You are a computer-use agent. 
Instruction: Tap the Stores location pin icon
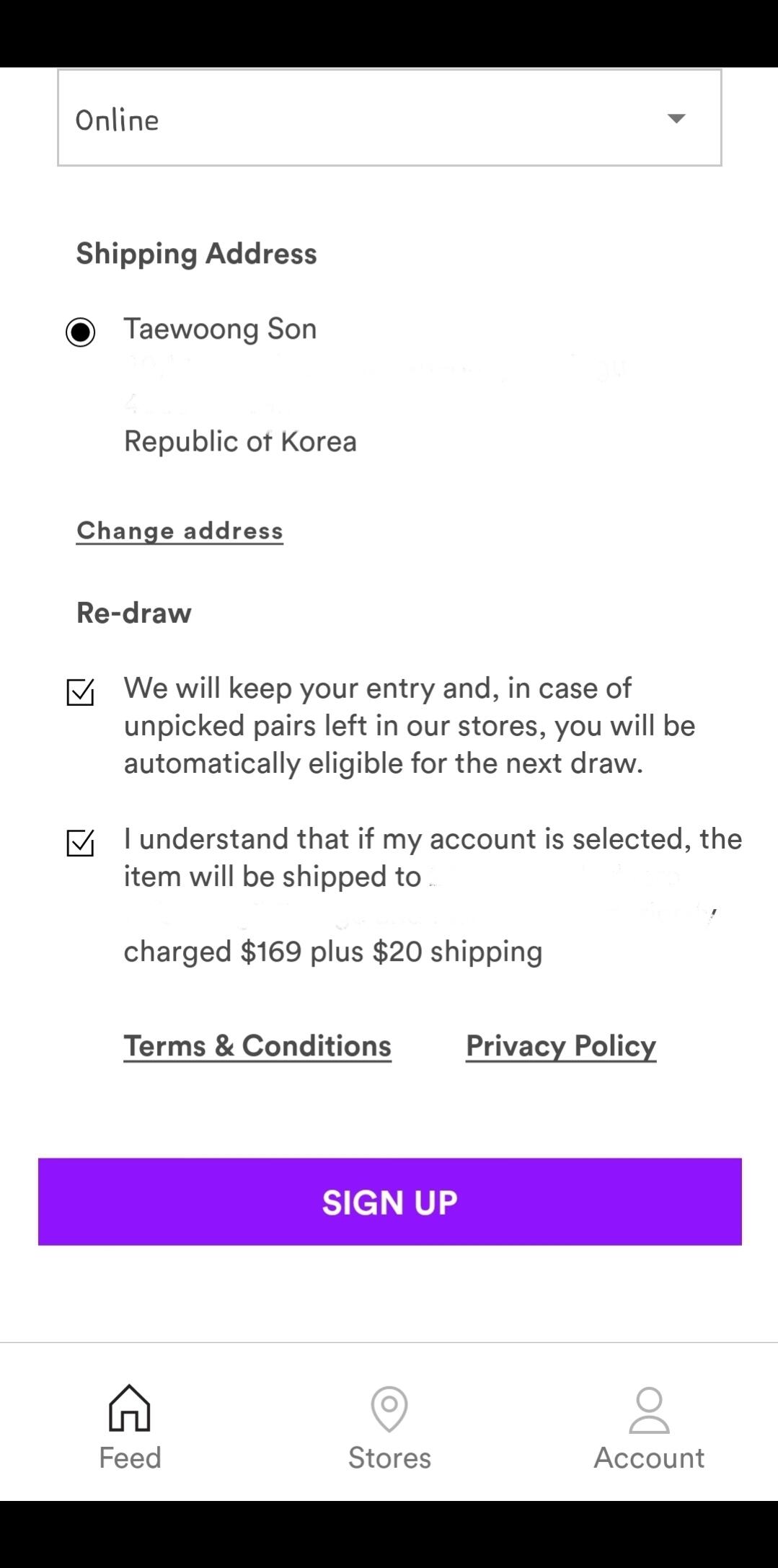coord(389,1408)
